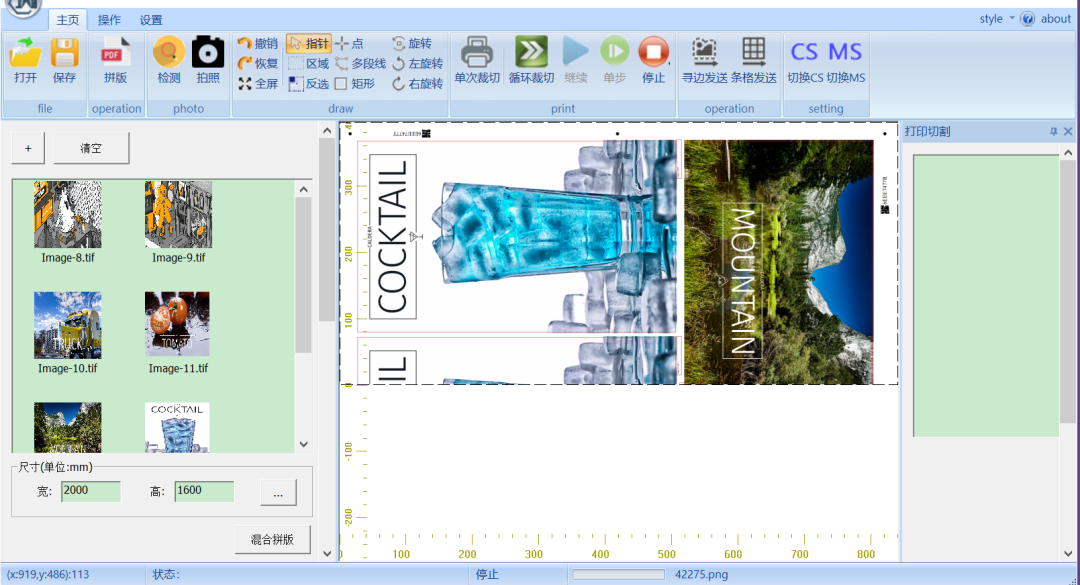This screenshot has width=1080, height=585.
Task: Click 寻边发送 edge-finding send icon
Action: point(705,52)
